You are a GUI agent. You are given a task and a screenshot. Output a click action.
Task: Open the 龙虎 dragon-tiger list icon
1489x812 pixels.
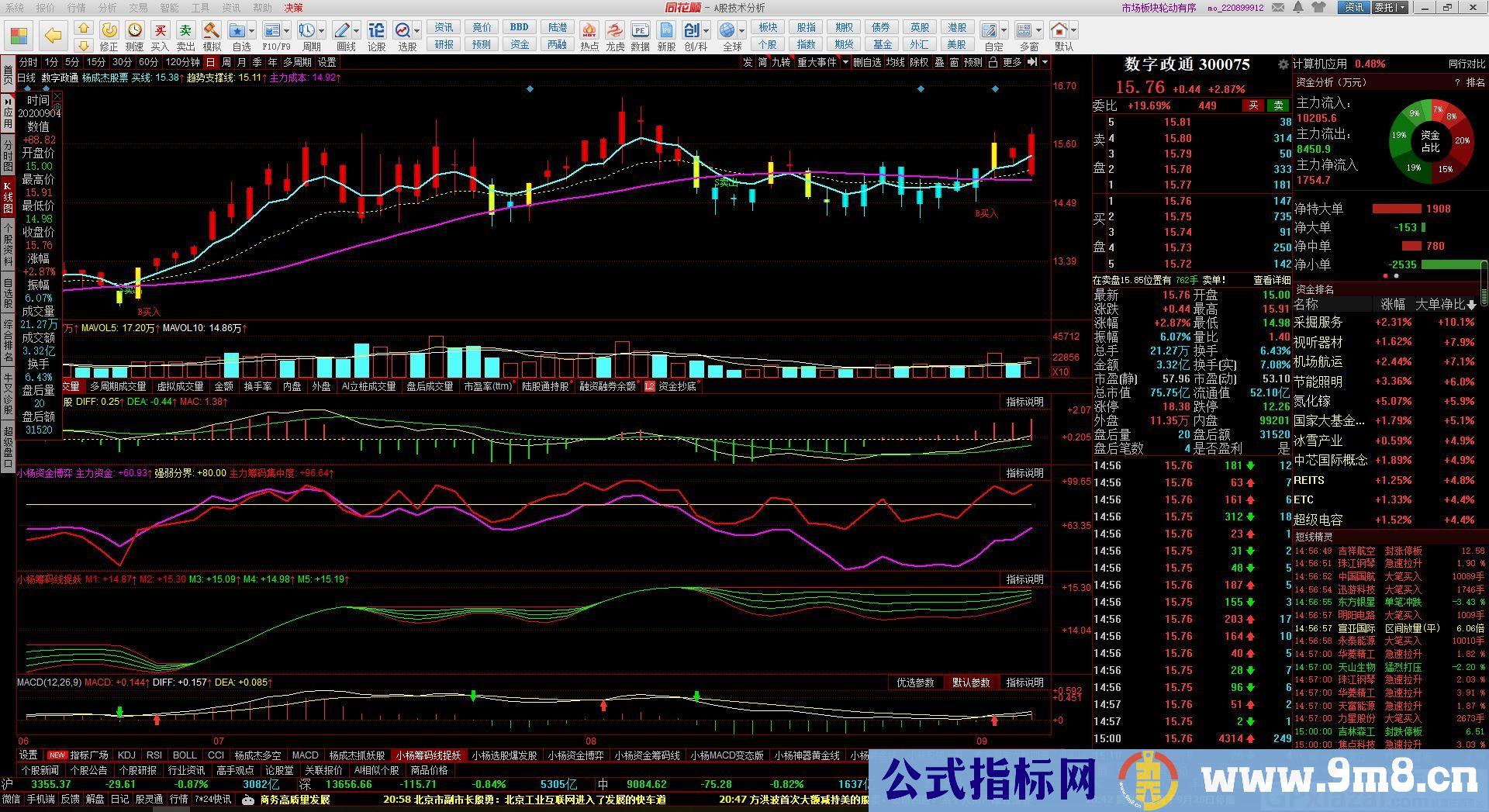coord(614,31)
